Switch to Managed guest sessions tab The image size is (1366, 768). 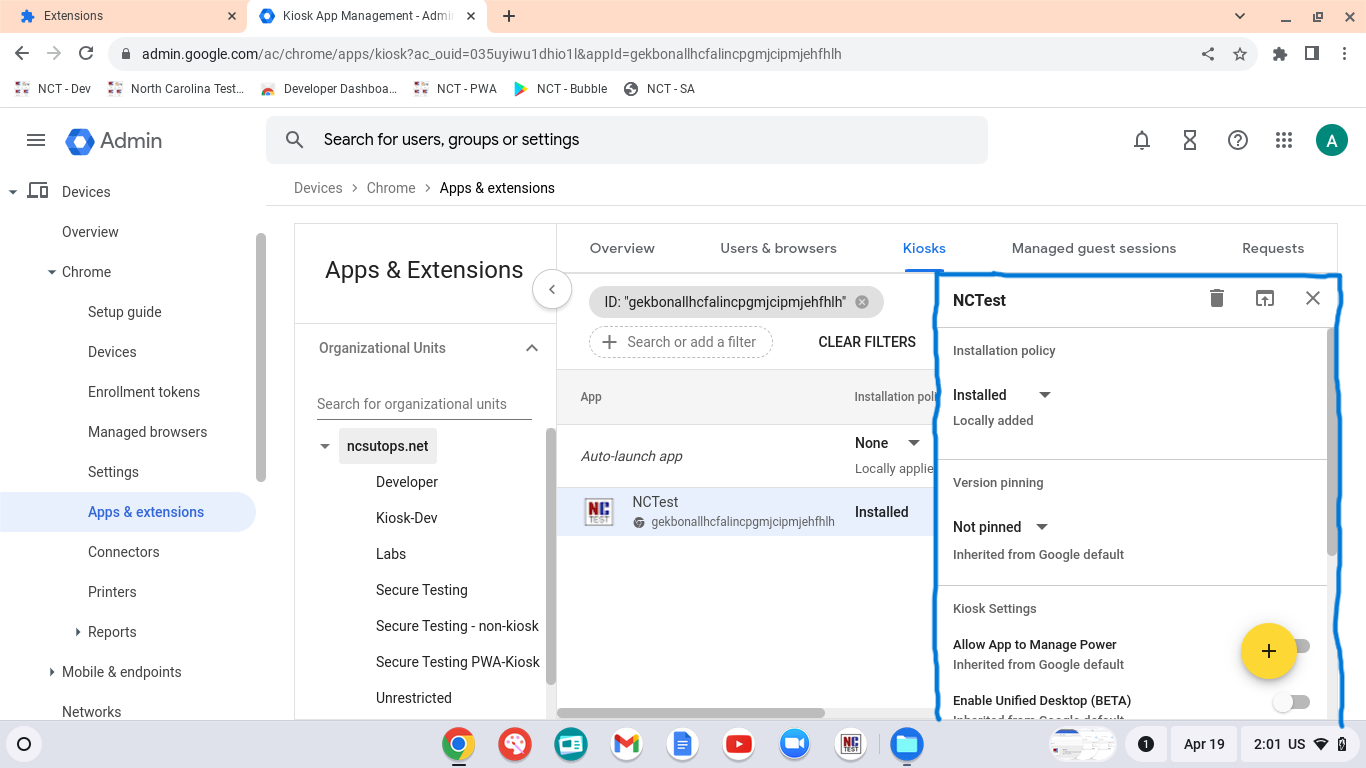[x=1094, y=248]
